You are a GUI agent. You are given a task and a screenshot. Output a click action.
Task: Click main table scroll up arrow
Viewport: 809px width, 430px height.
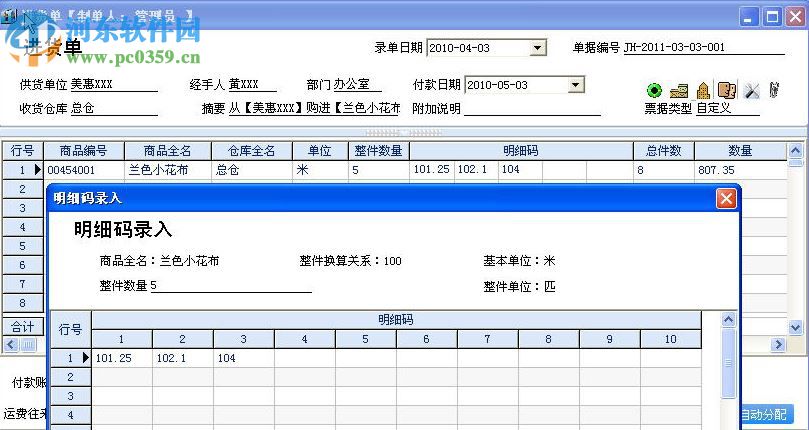coord(795,150)
